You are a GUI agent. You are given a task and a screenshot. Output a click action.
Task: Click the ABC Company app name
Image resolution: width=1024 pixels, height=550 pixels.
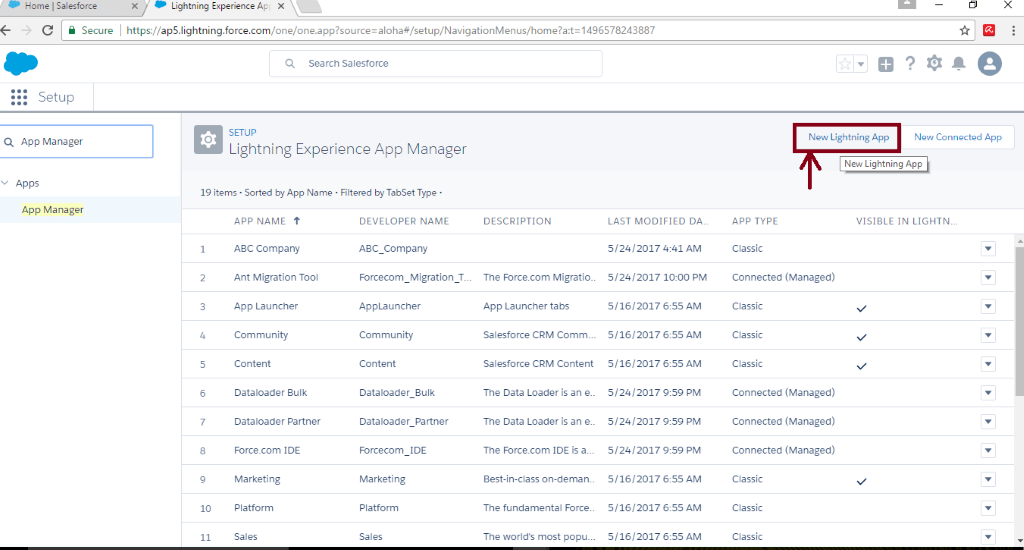pyautogui.click(x=266, y=249)
